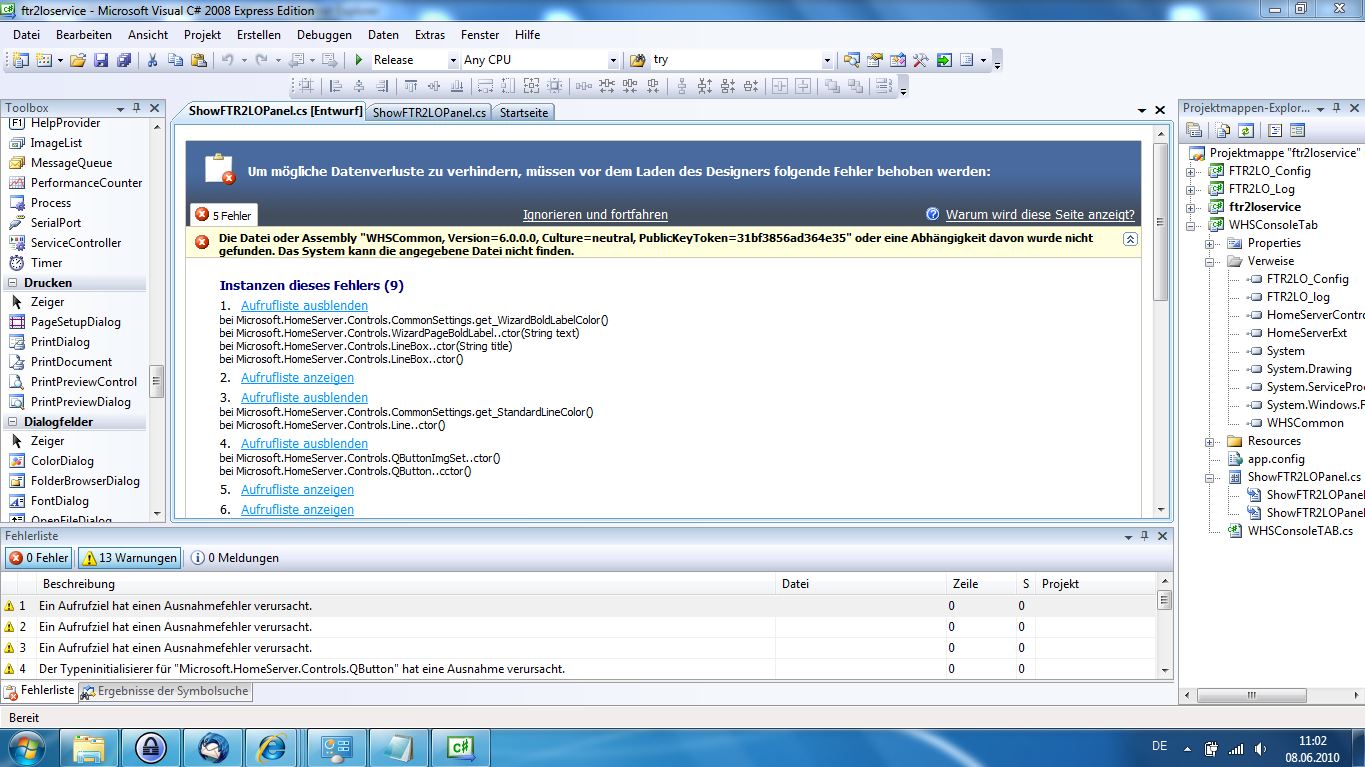Viewport: 1365px width, 767px height.
Task: Click the Open File folder icon
Action: [x=80, y=60]
